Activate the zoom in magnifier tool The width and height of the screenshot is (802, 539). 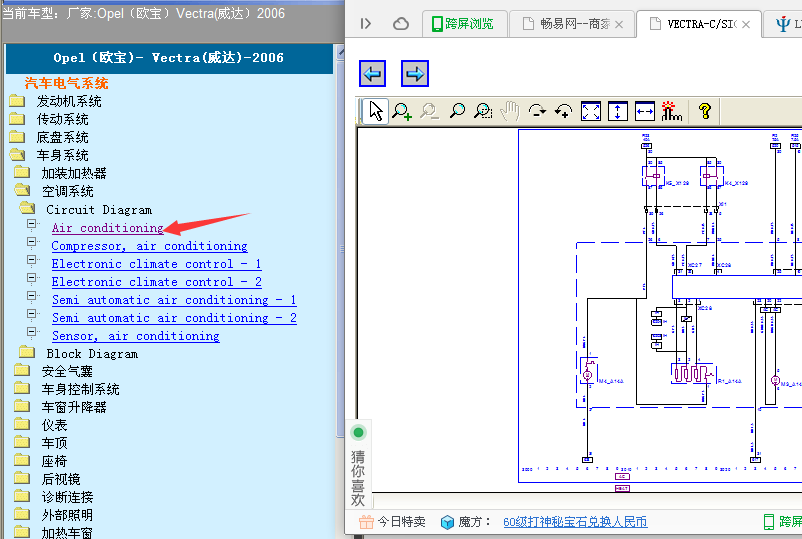click(402, 111)
